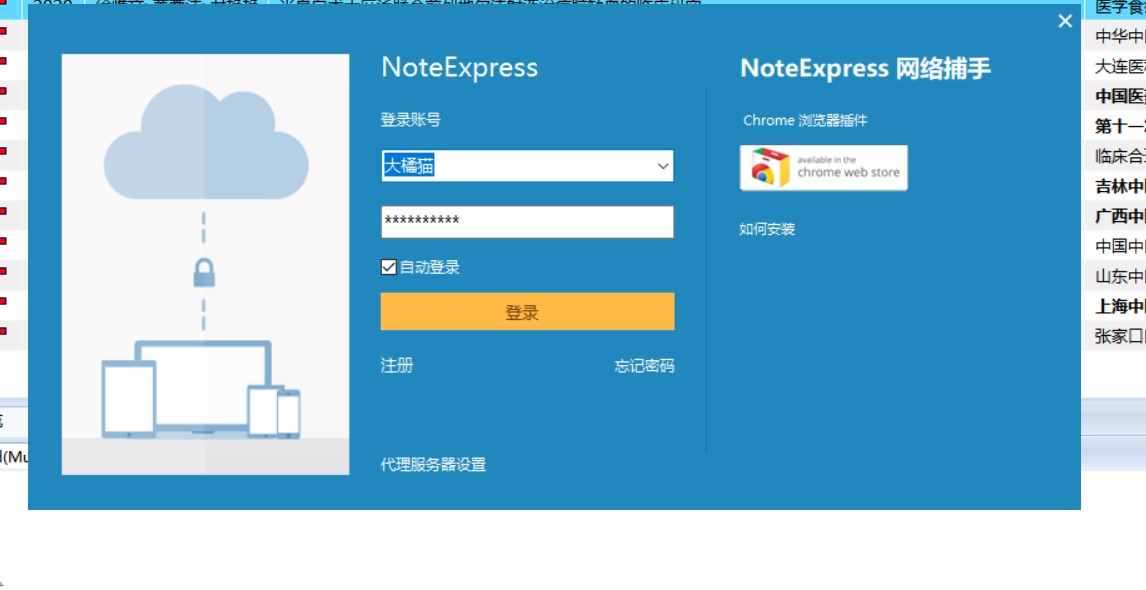Expand the account name dropdown arrow
The width and height of the screenshot is (1146, 590).
coord(662,167)
